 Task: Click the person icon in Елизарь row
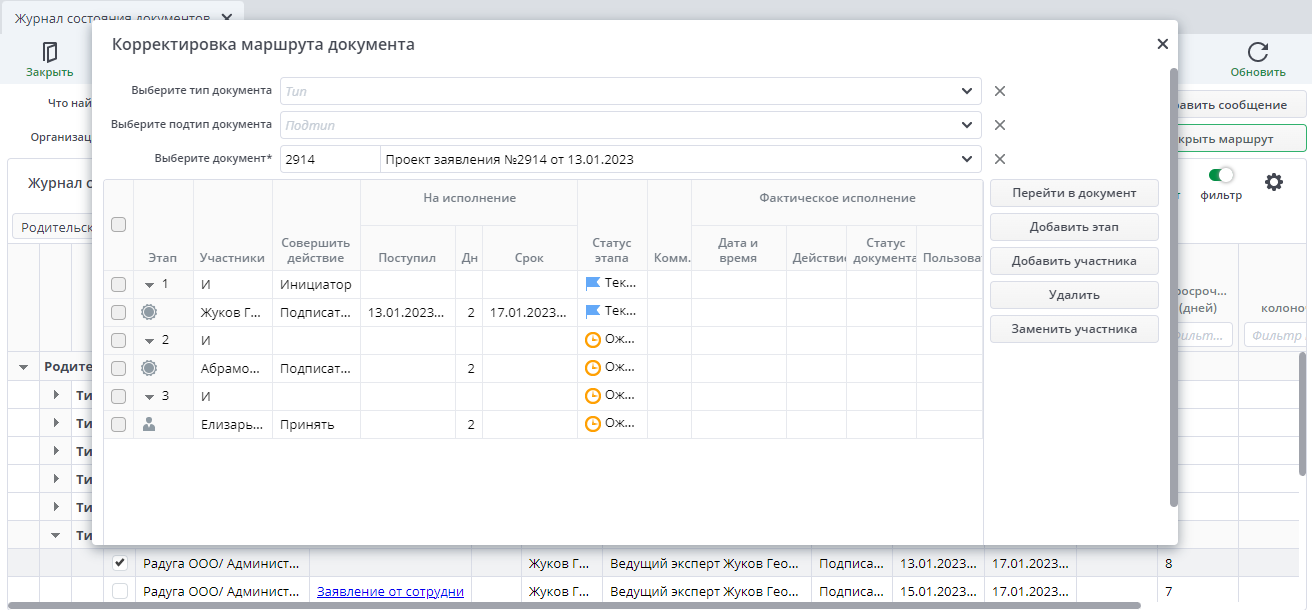(149, 424)
